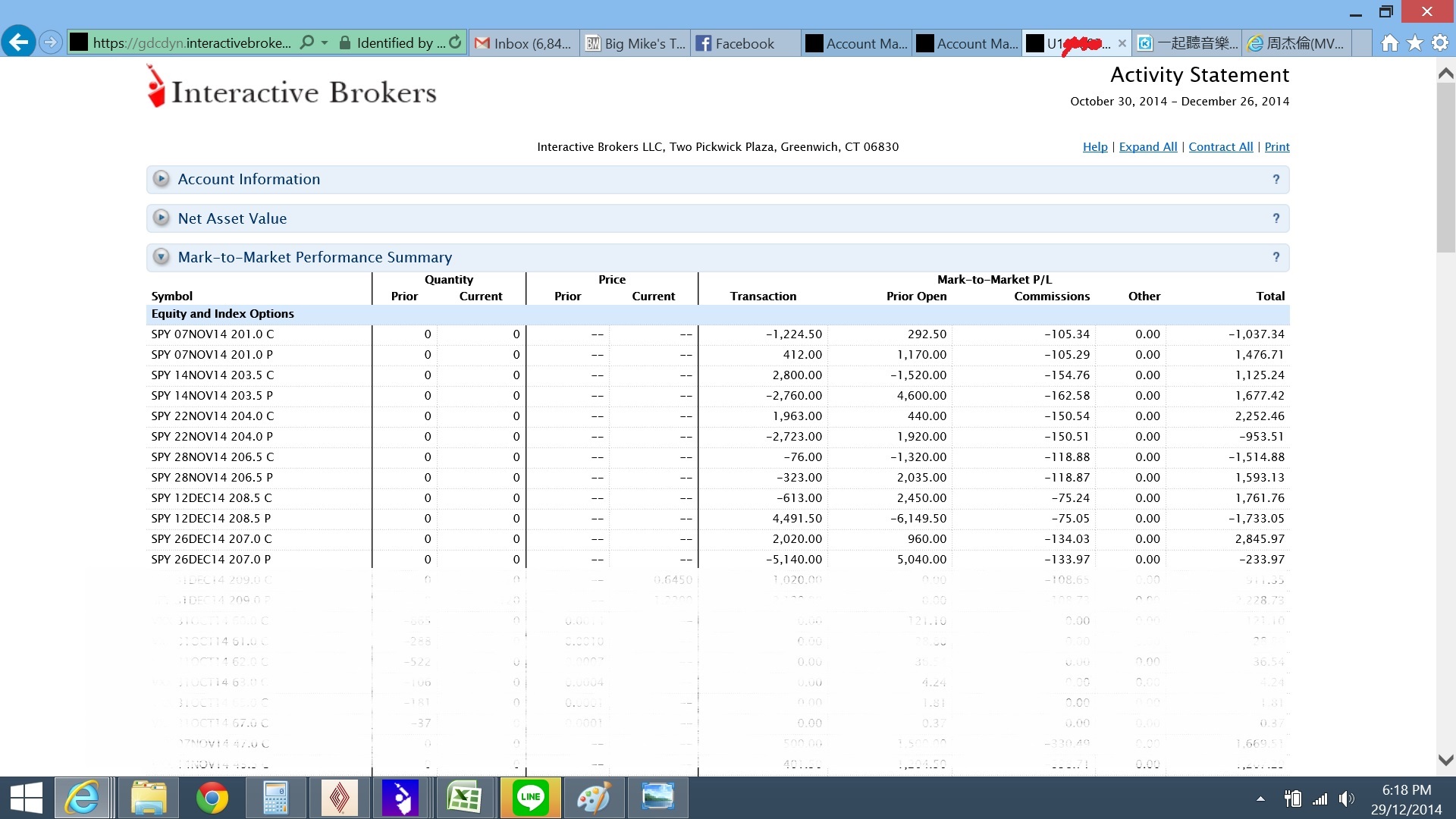
Task: Click the vertical scrollbar thumb
Action: coord(1446,167)
